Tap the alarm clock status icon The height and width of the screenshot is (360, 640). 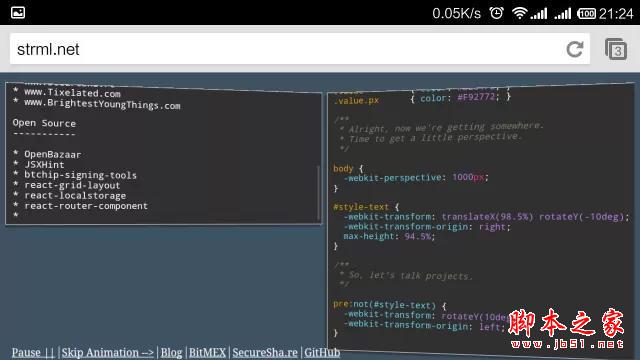496,13
